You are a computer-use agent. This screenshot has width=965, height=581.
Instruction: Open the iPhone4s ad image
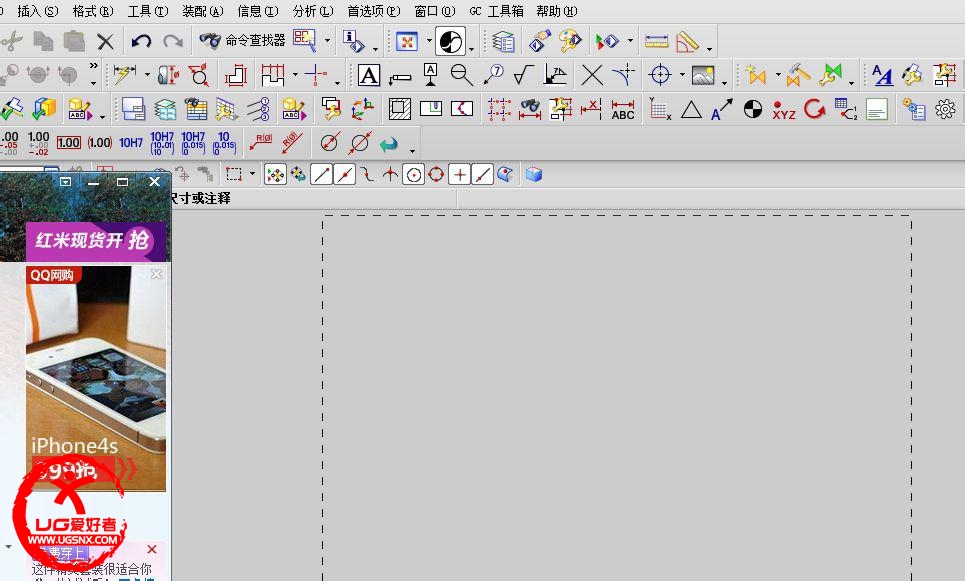pyautogui.click(x=95, y=379)
